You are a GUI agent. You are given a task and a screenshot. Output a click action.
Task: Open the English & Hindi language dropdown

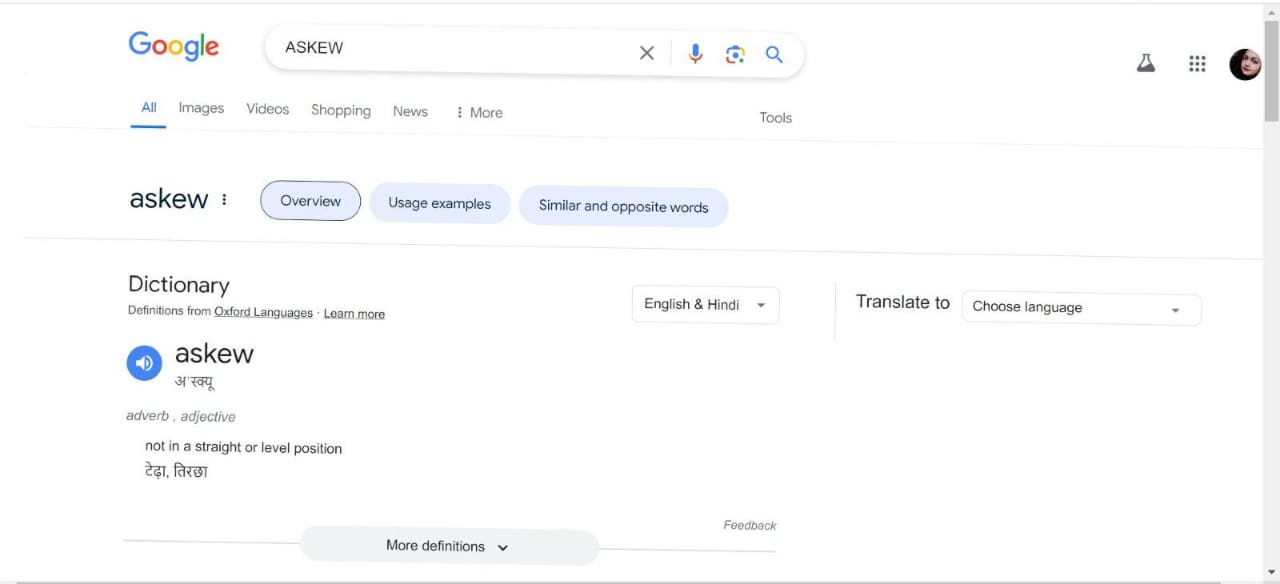(x=705, y=304)
